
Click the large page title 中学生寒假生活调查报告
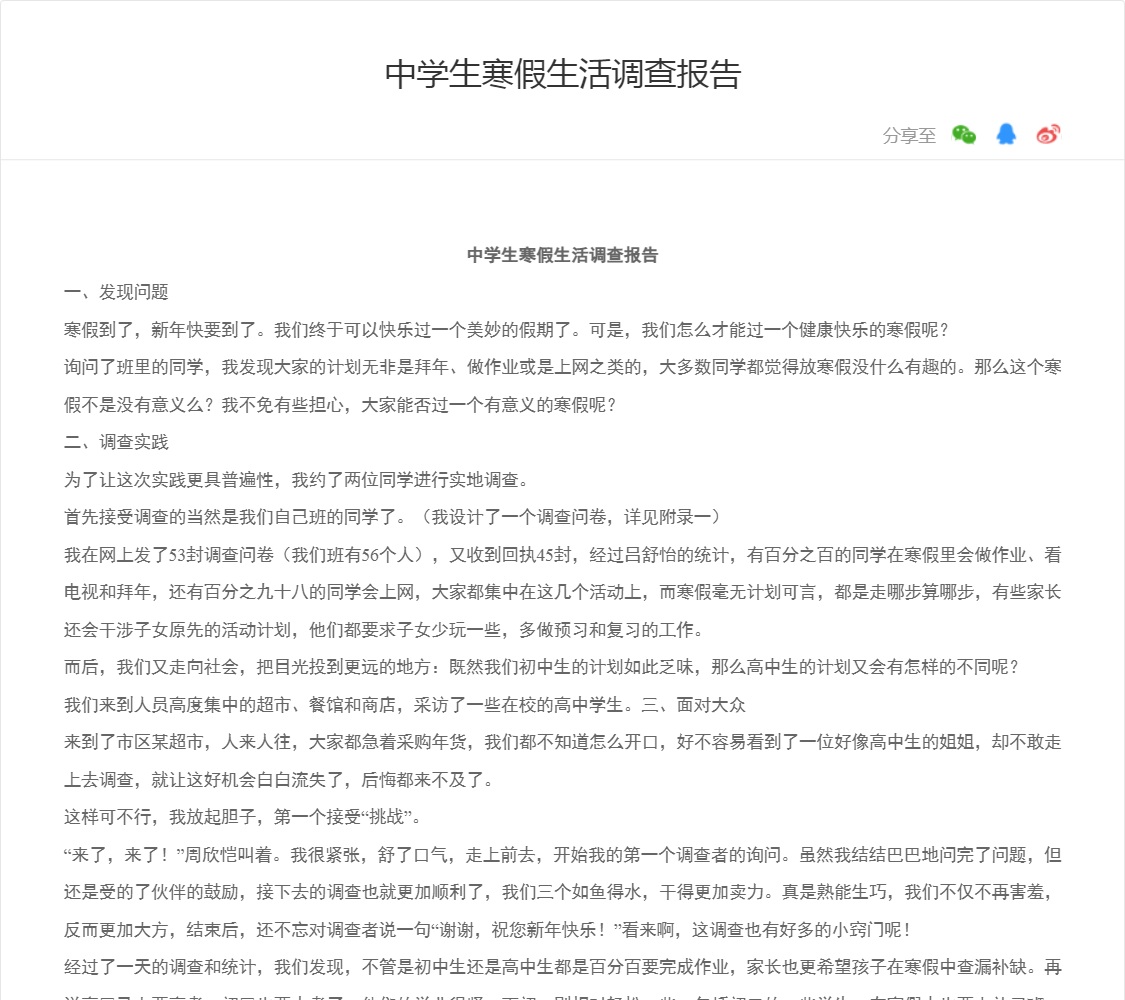coord(562,74)
